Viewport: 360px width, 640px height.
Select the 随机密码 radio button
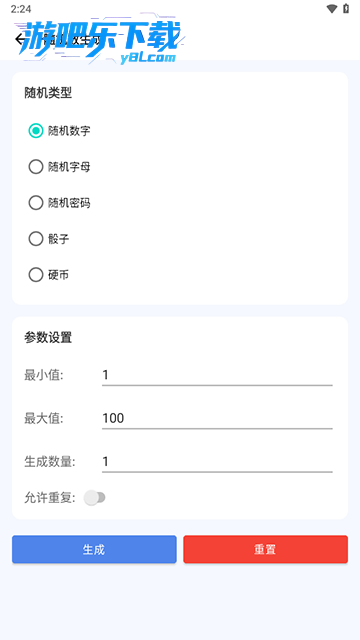(x=36, y=203)
